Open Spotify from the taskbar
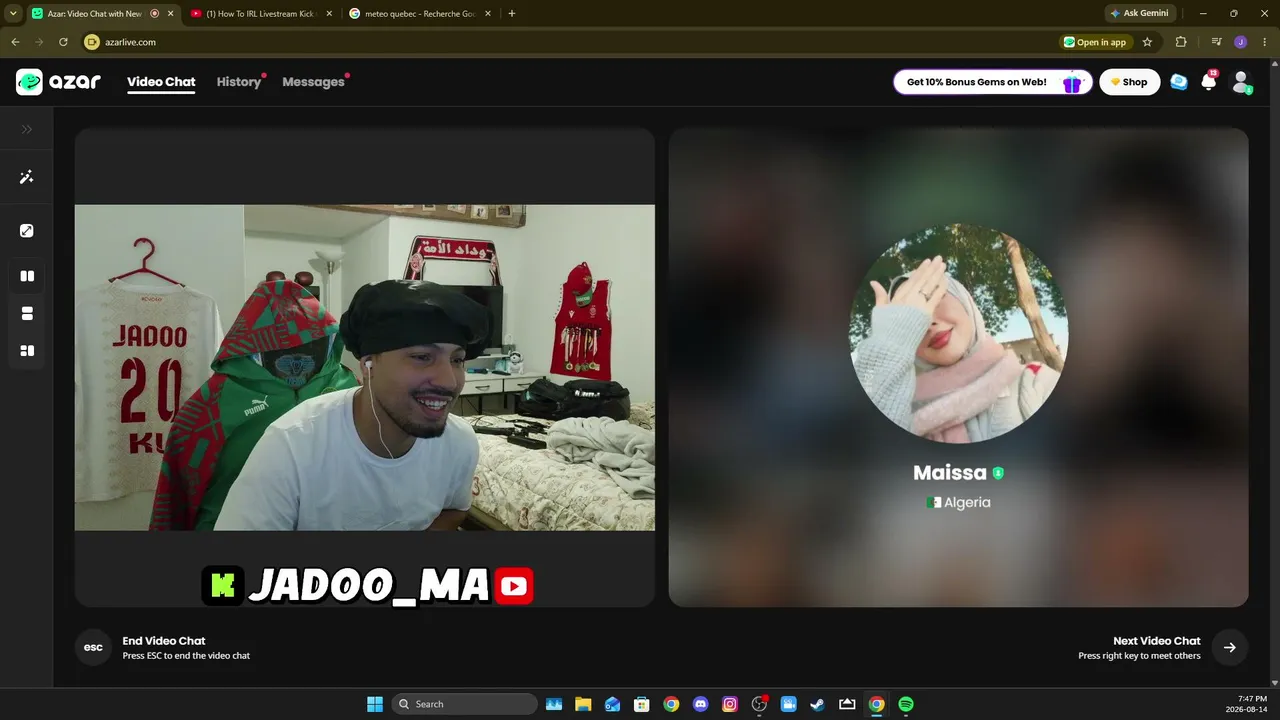The height and width of the screenshot is (720, 1280). pos(906,704)
